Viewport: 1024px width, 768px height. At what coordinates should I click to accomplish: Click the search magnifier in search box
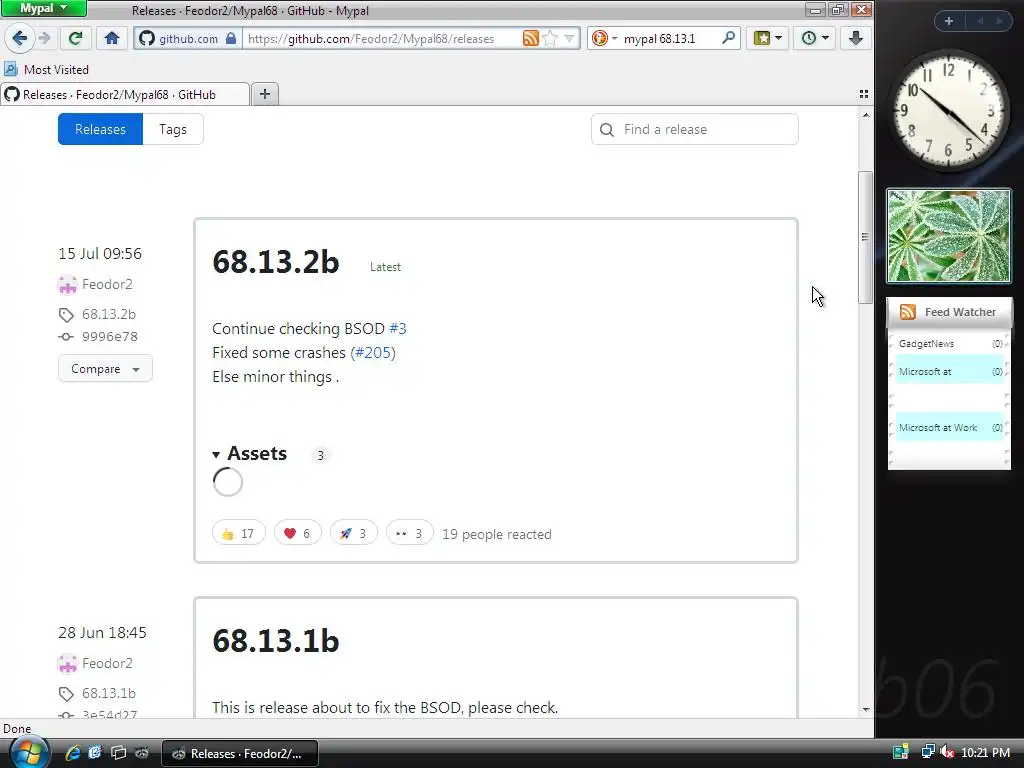(x=728, y=38)
